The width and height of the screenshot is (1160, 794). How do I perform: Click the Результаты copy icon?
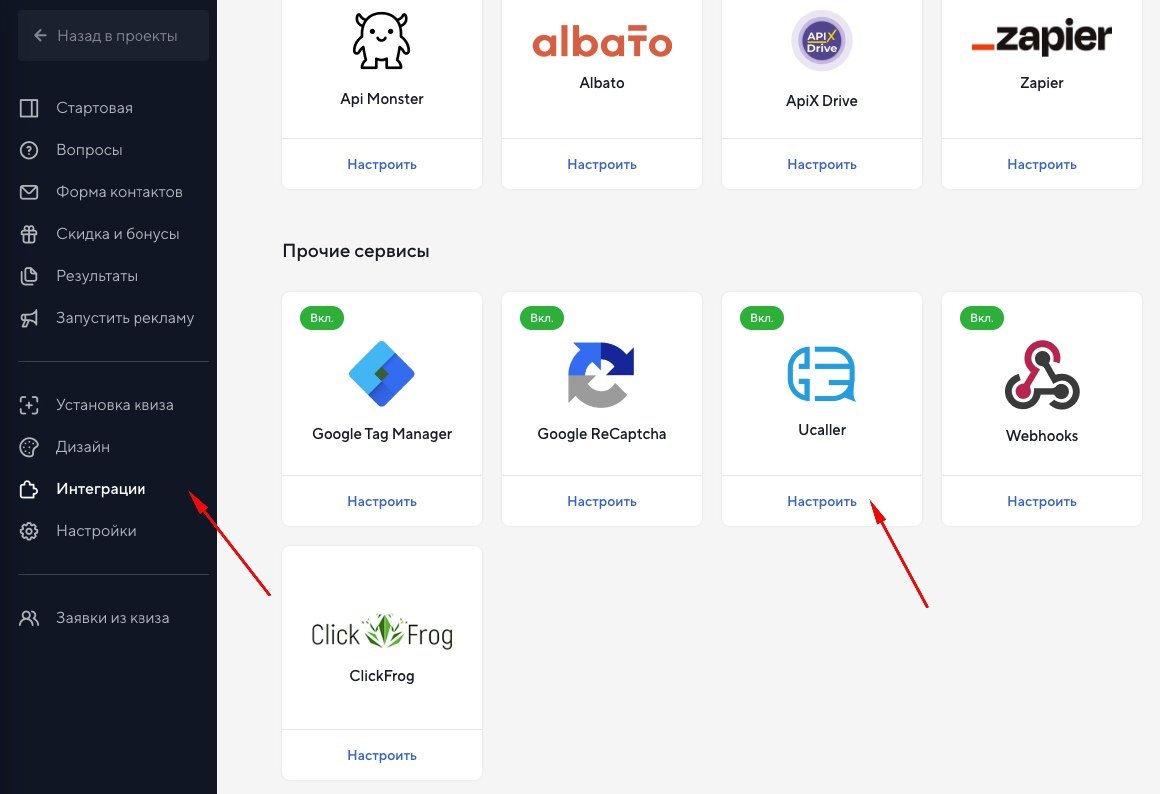[29, 276]
